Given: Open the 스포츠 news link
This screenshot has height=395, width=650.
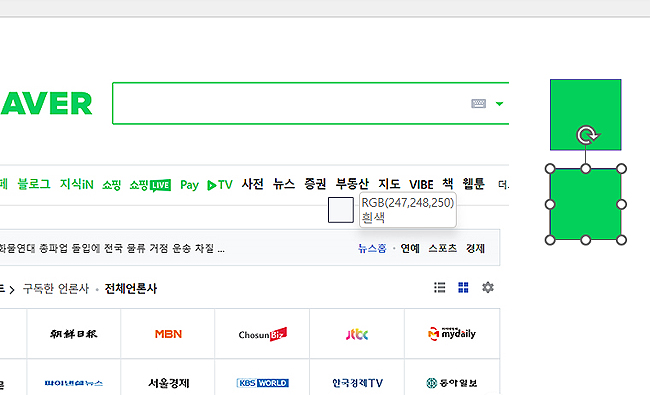Looking at the screenshot, I should (442, 248).
